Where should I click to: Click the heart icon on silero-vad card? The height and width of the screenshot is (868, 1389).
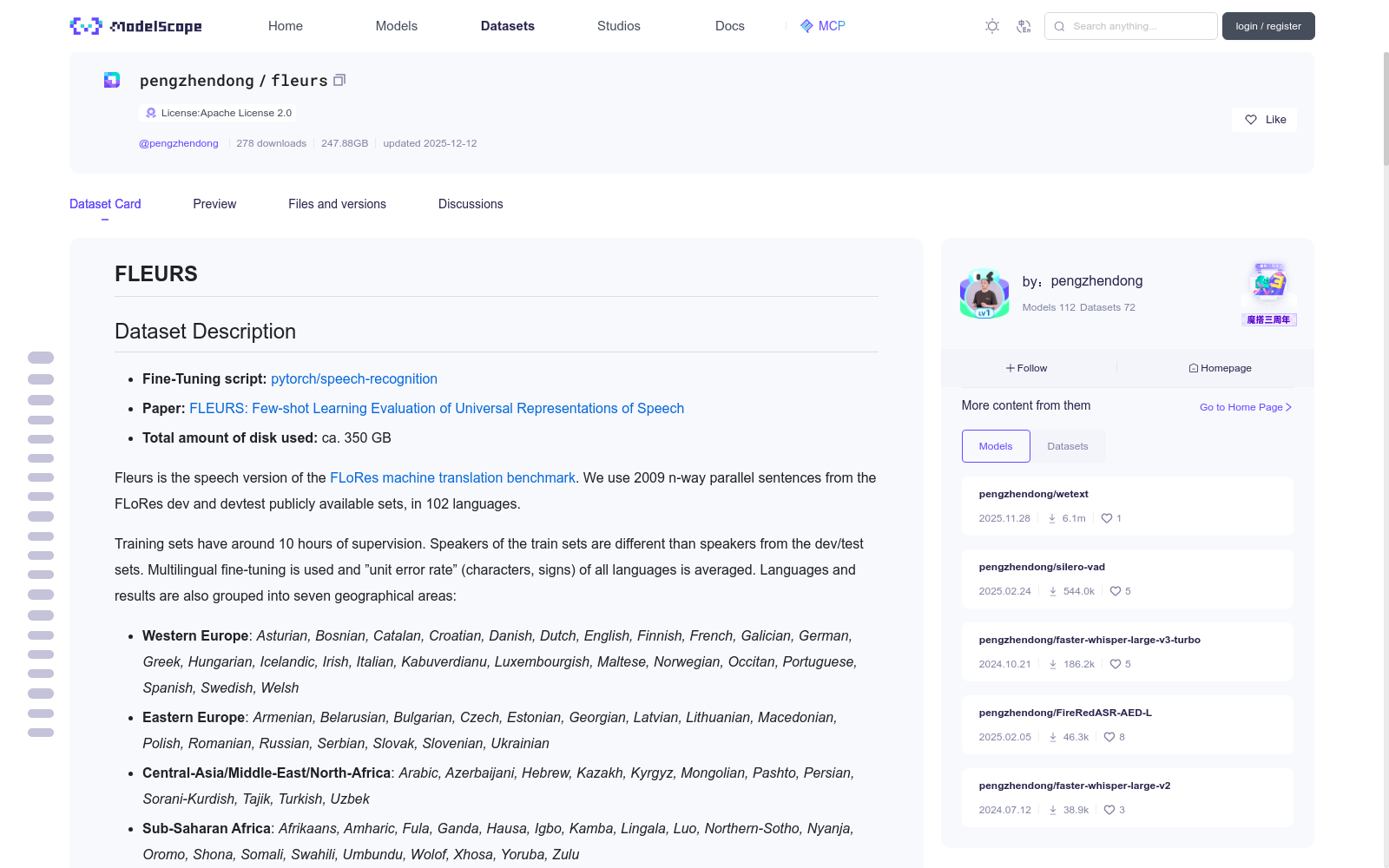pyautogui.click(x=1116, y=591)
